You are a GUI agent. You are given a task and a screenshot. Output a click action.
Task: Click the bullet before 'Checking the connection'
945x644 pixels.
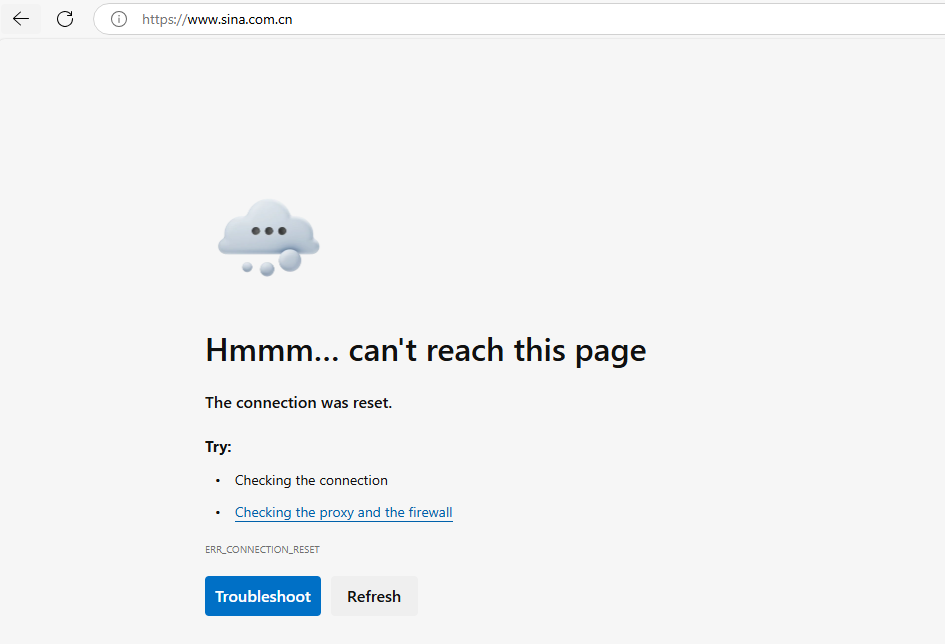[217, 480]
